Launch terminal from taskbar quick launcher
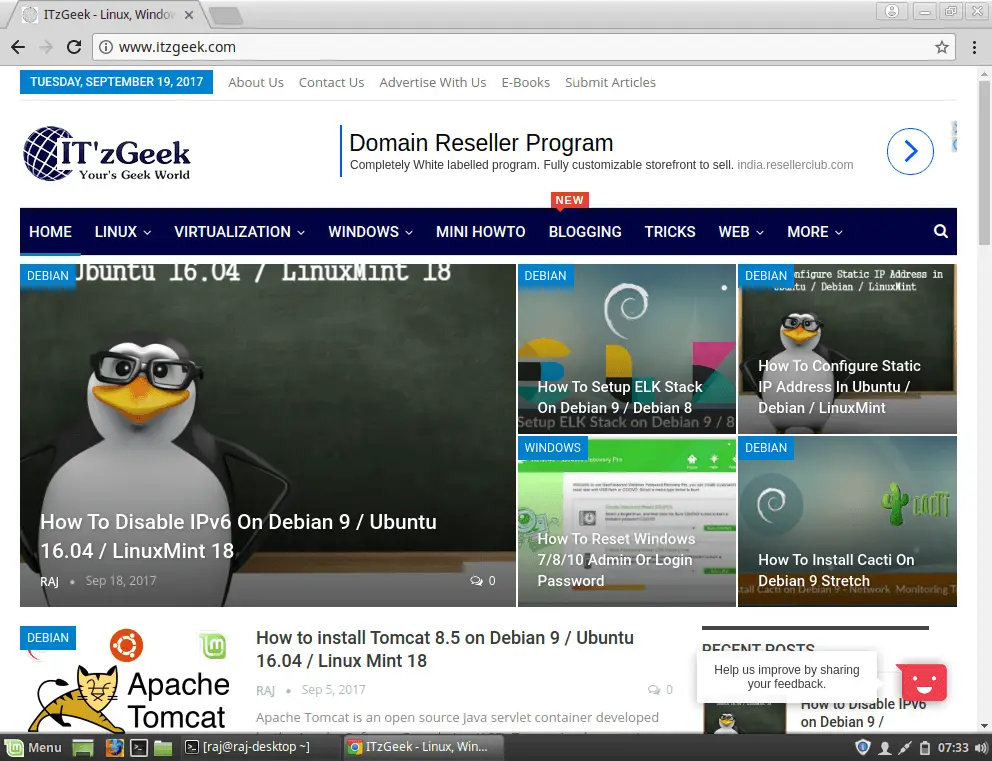 pyautogui.click(x=139, y=748)
